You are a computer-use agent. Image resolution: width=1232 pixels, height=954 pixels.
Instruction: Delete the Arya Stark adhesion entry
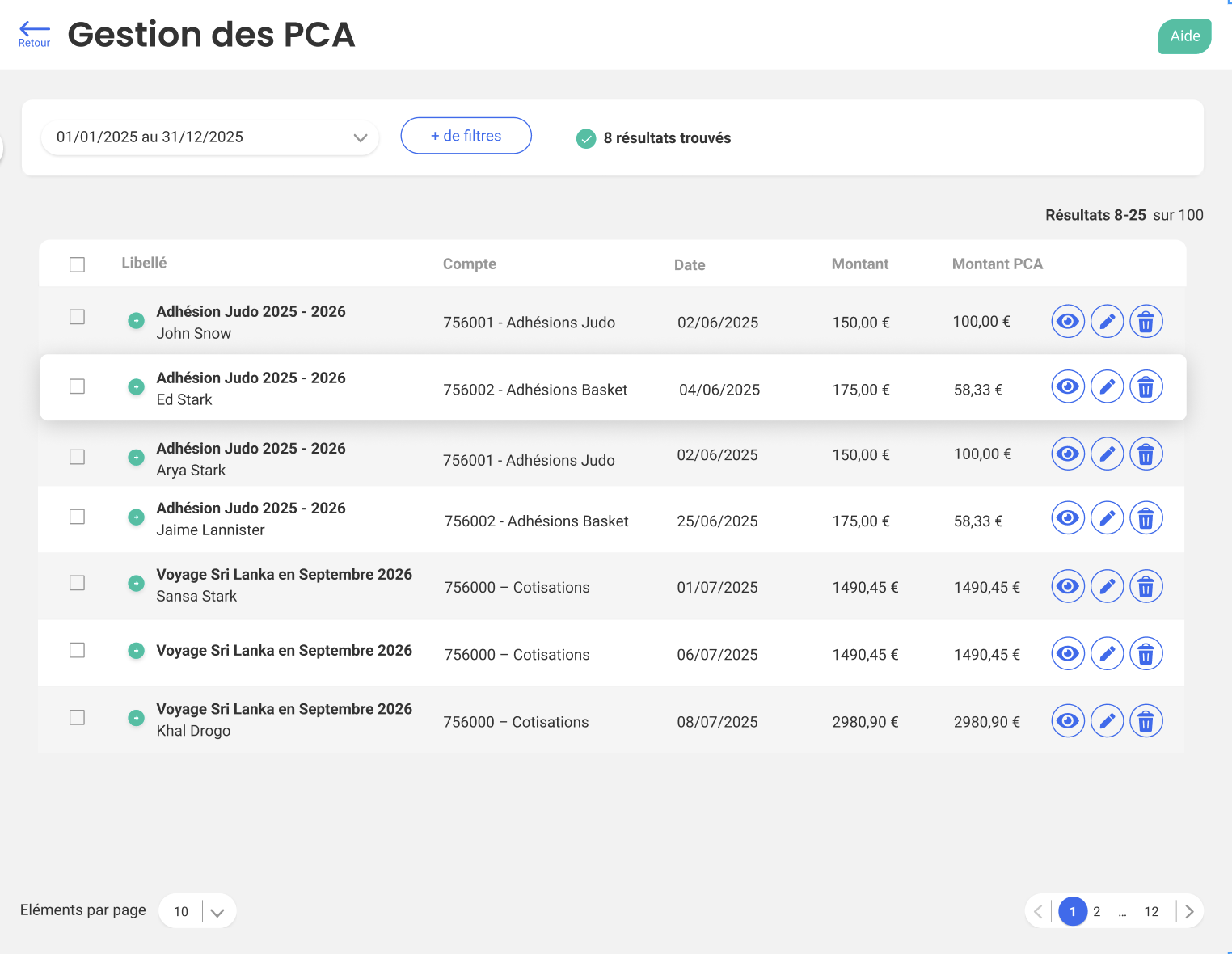1146,454
